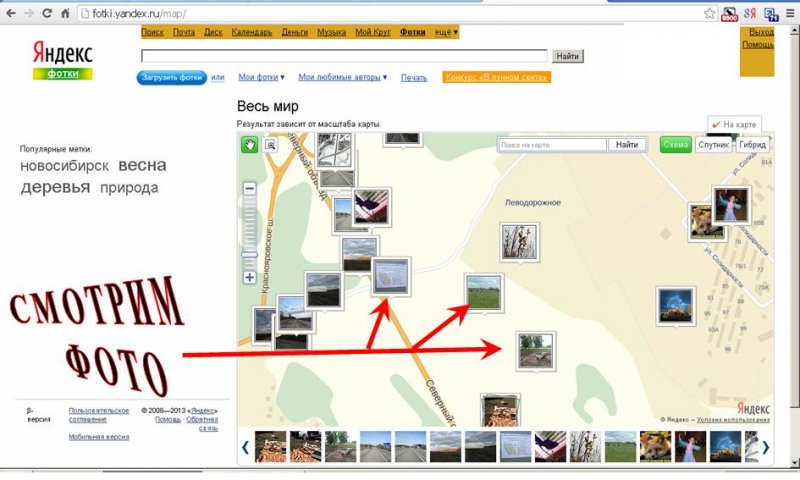Open first thumbnail in bottom strip
Screen dimensions: 800x480
coord(270,447)
